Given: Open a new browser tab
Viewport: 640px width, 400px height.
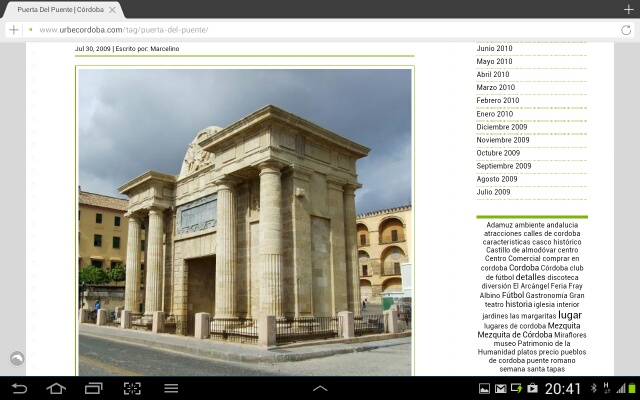Looking at the screenshot, I should (x=627, y=9).
